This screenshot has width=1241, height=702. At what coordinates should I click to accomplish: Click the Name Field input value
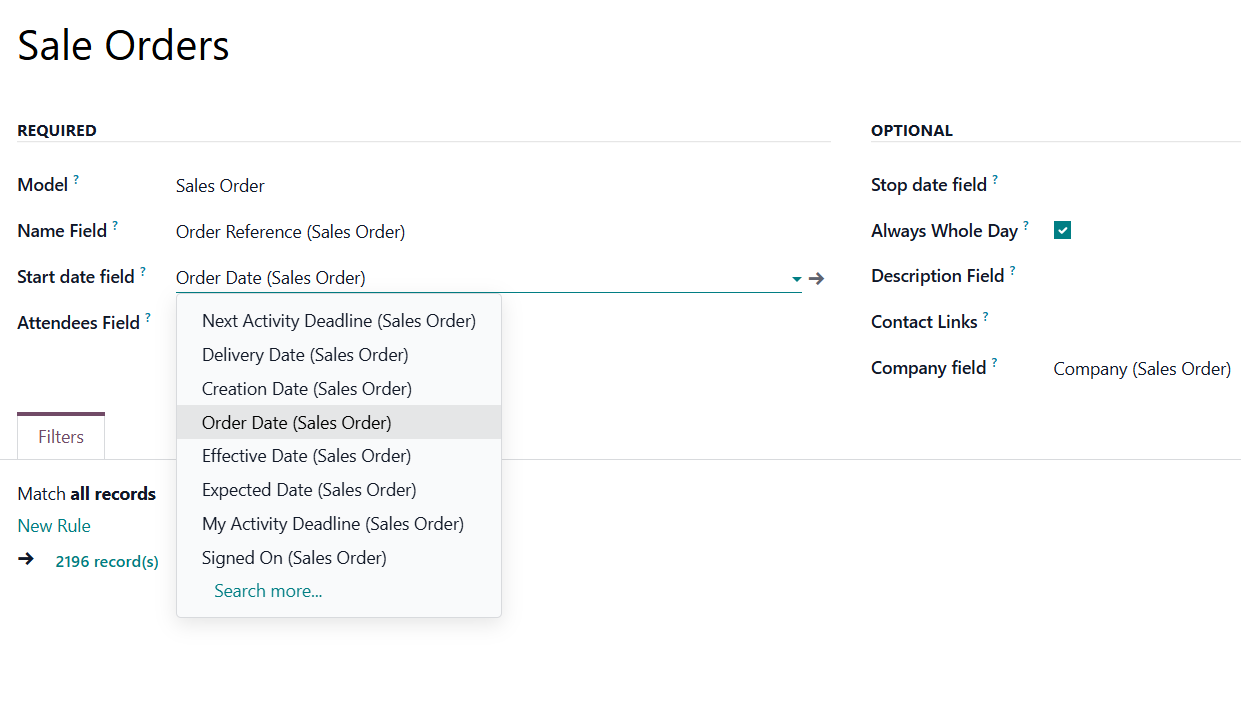click(290, 232)
